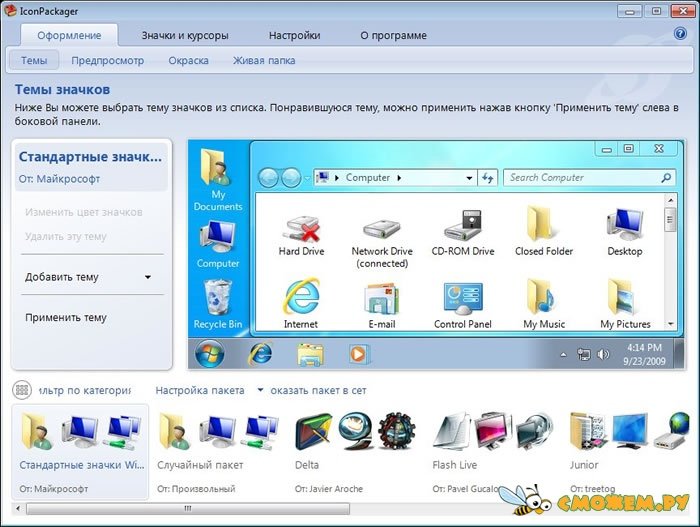Go to the Предпросмотр subtab

point(107,60)
